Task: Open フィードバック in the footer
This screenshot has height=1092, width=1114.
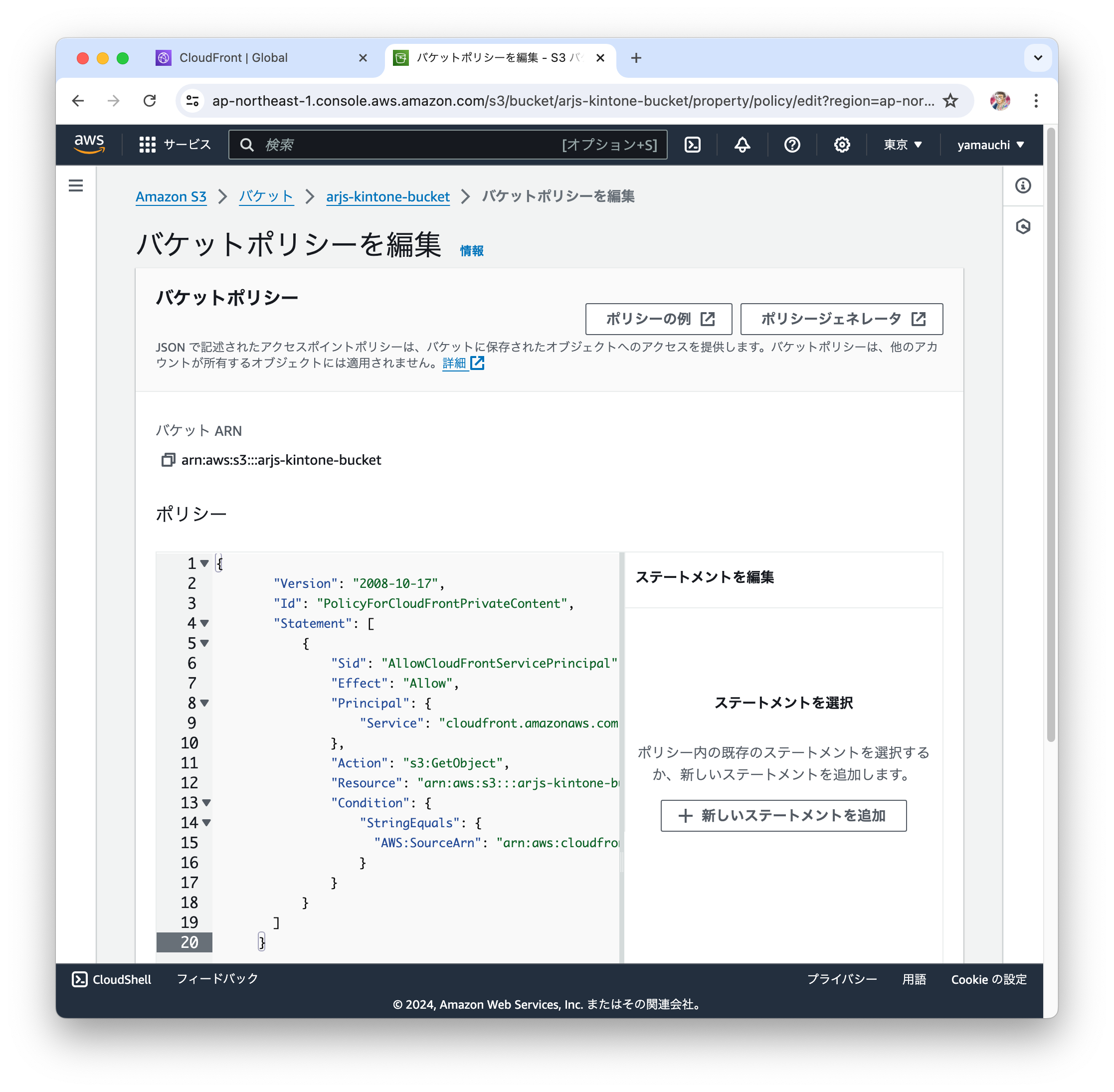Action: click(217, 978)
